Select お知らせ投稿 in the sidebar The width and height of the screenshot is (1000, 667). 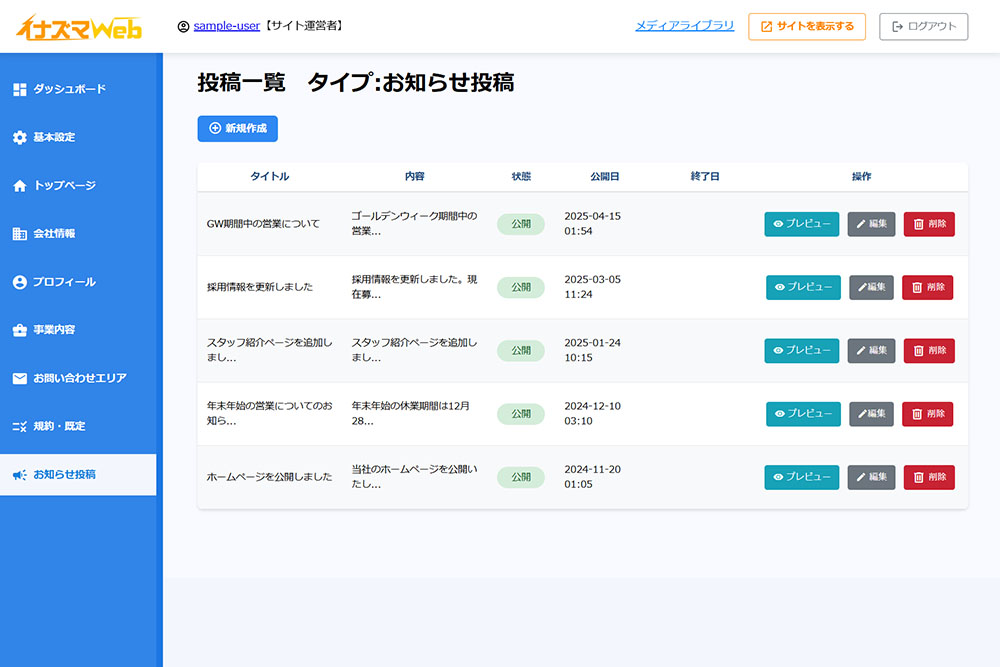coord(78,474)
